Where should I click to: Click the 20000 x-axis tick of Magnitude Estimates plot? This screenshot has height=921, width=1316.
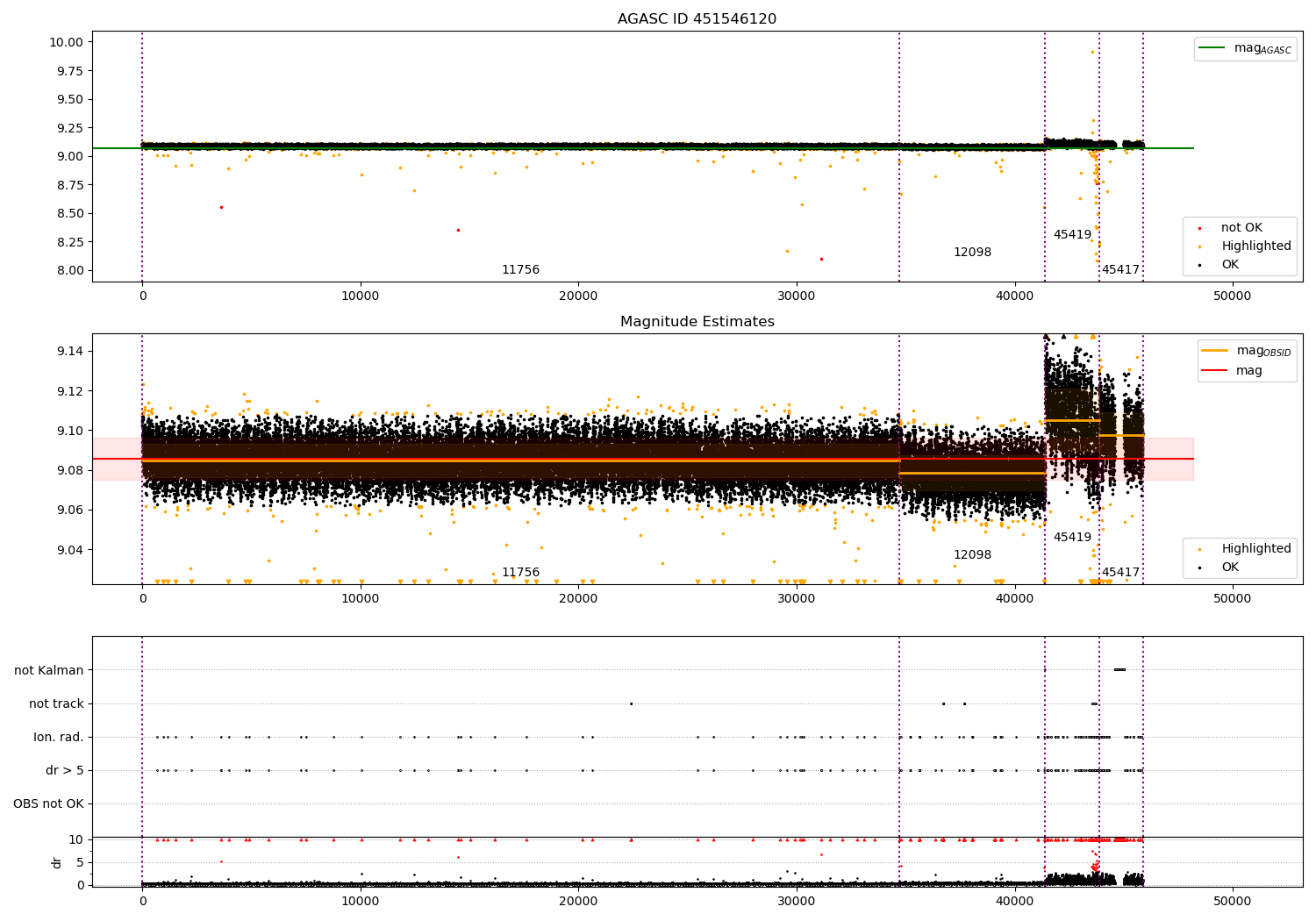pyautogui.click(x=578, y=599)
